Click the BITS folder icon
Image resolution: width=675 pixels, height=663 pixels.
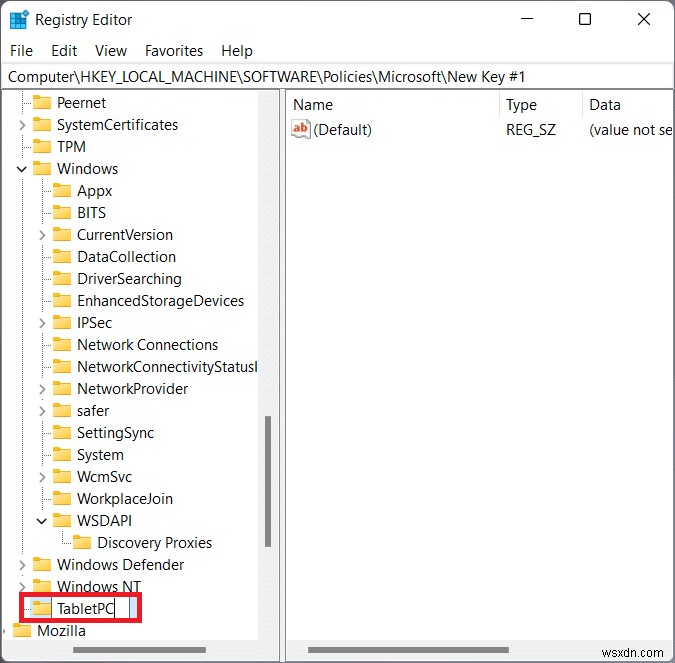62,212
